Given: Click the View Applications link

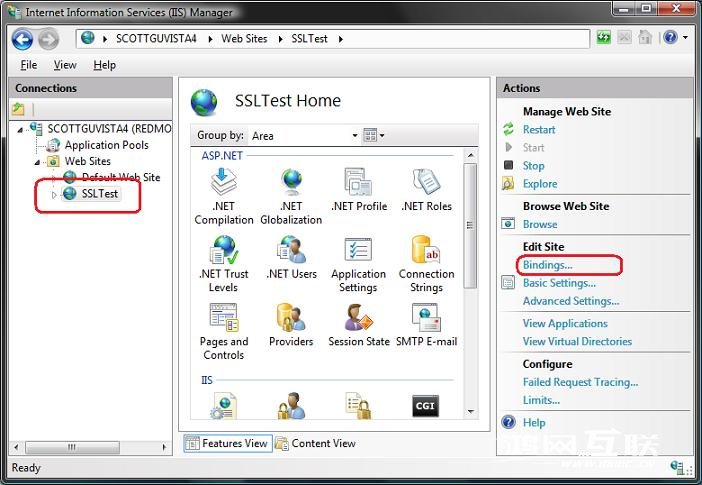Looking at the screenshot, I should coord(565,323).
